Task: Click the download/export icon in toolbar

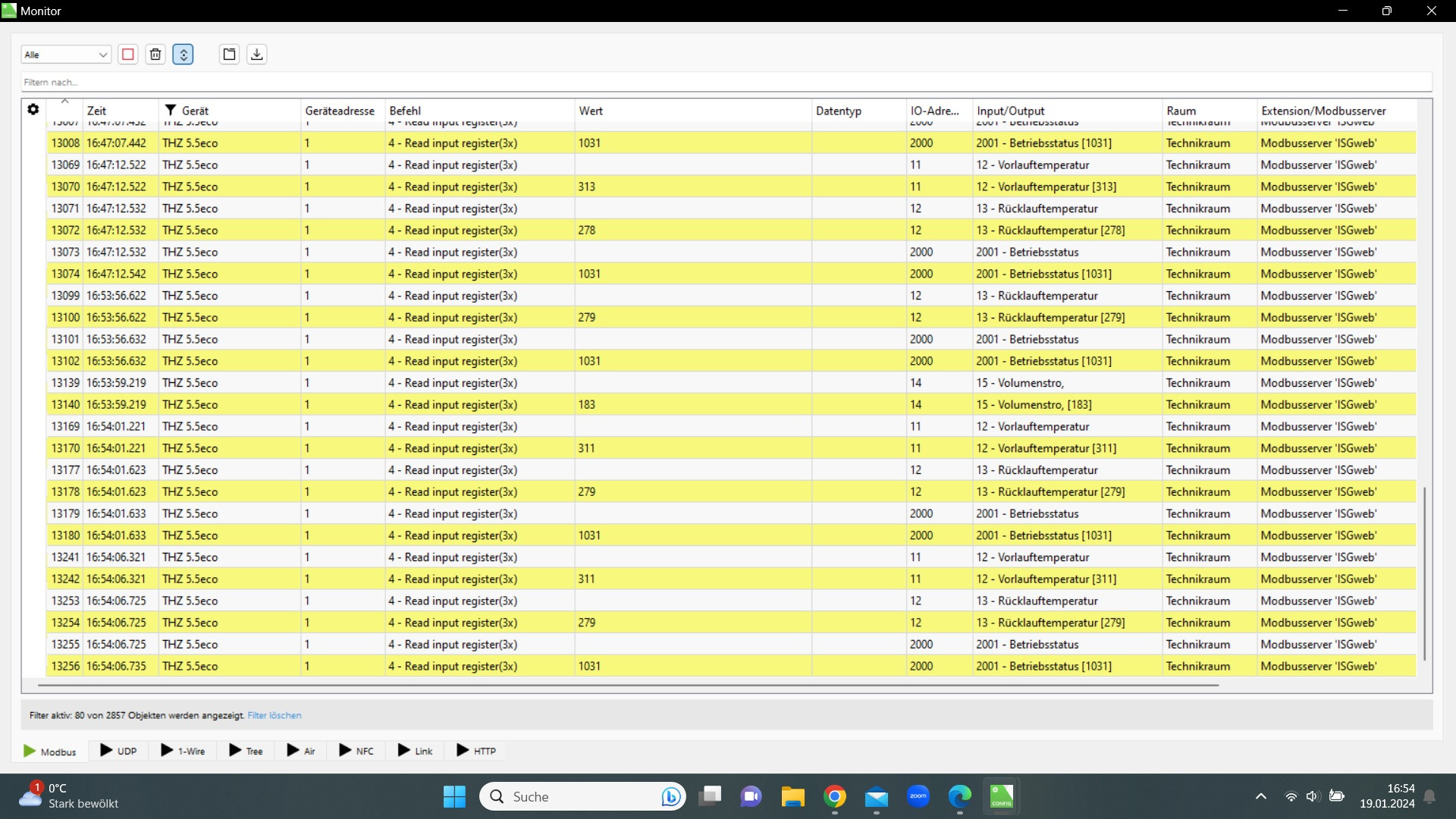Action: (257, 55)
